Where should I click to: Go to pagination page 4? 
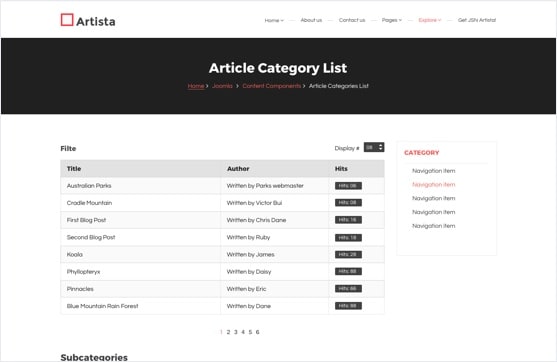pos(243,332)
